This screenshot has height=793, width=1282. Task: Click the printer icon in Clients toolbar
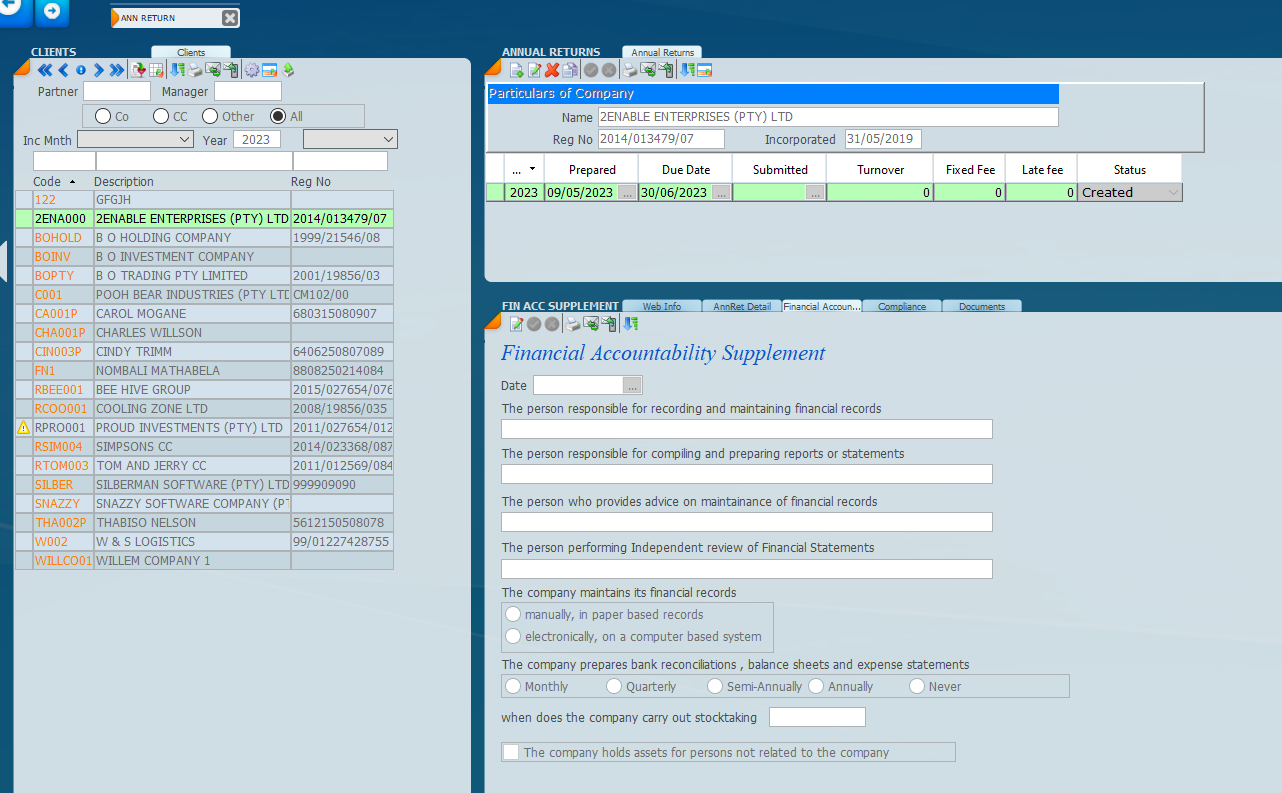[x=196, y=70]
